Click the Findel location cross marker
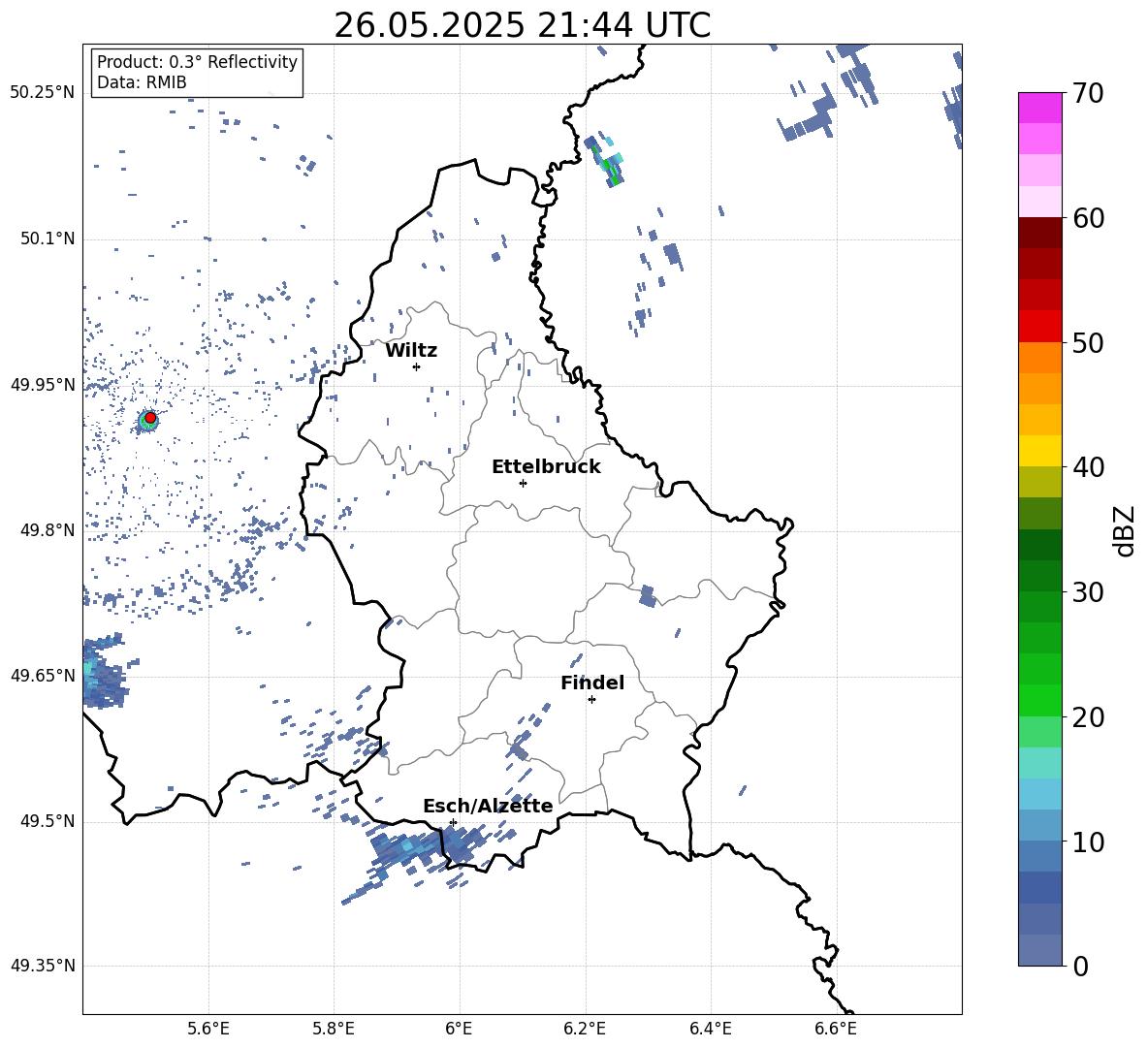 point(591,700)
